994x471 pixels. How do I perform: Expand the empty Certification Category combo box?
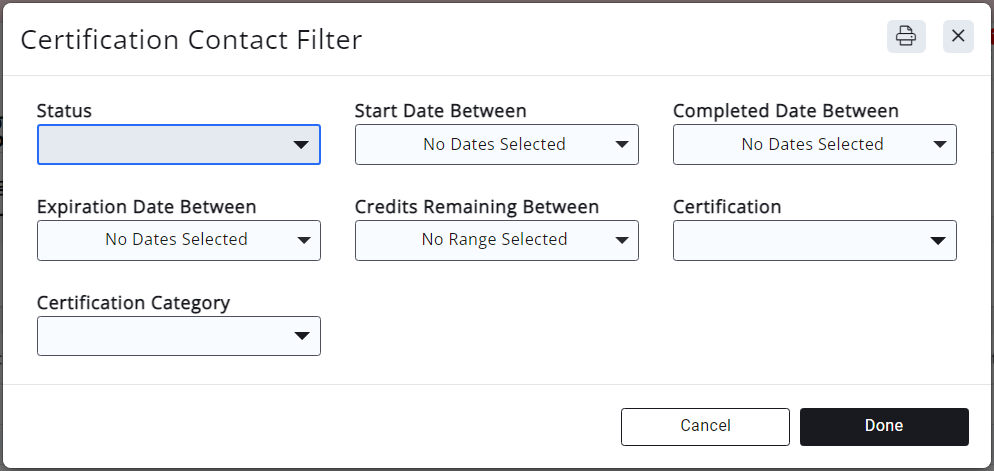click(165, 337)
